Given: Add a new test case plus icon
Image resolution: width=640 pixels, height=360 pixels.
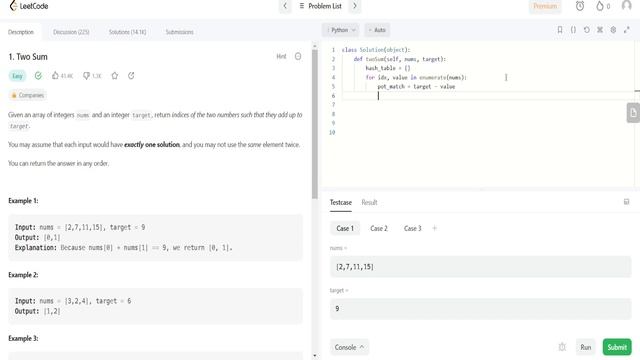Looking at the screenshot, I should point(434,228).
